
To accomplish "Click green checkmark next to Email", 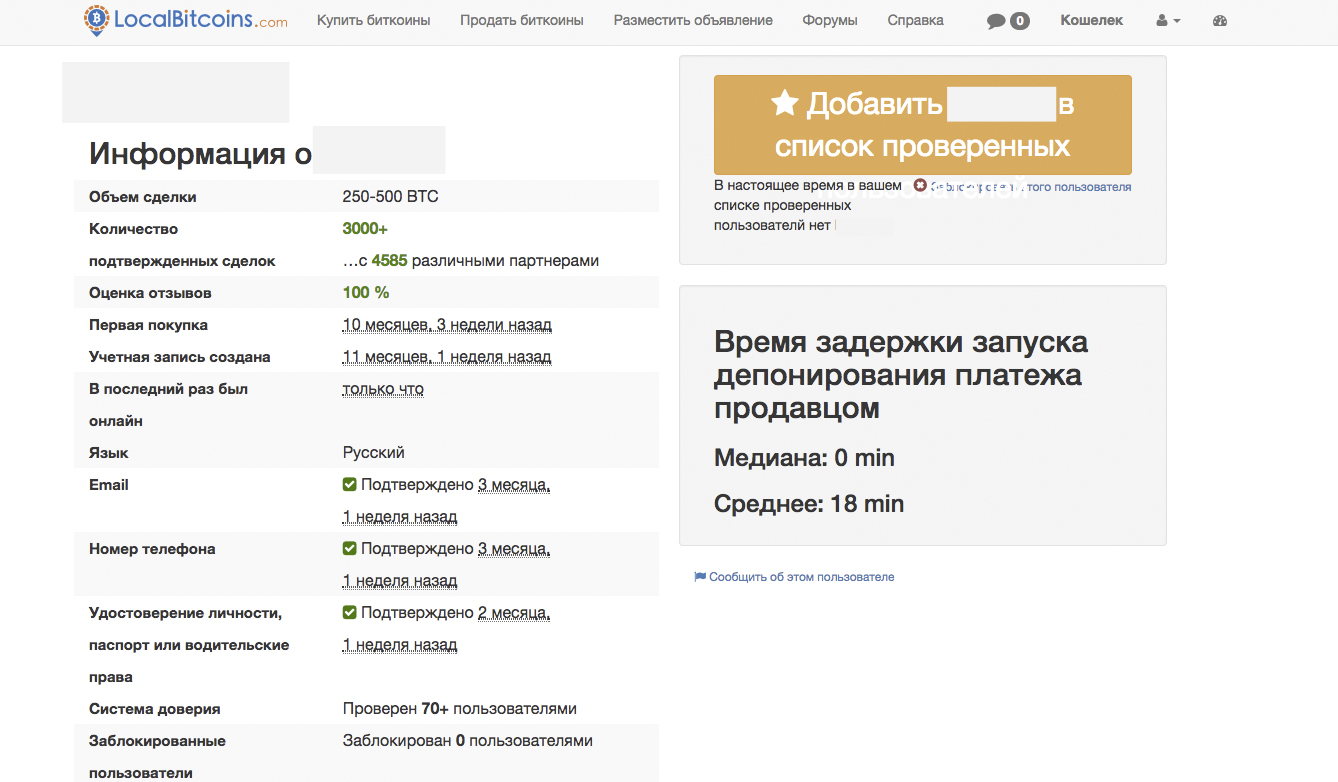I will click(x=349, y=485).
